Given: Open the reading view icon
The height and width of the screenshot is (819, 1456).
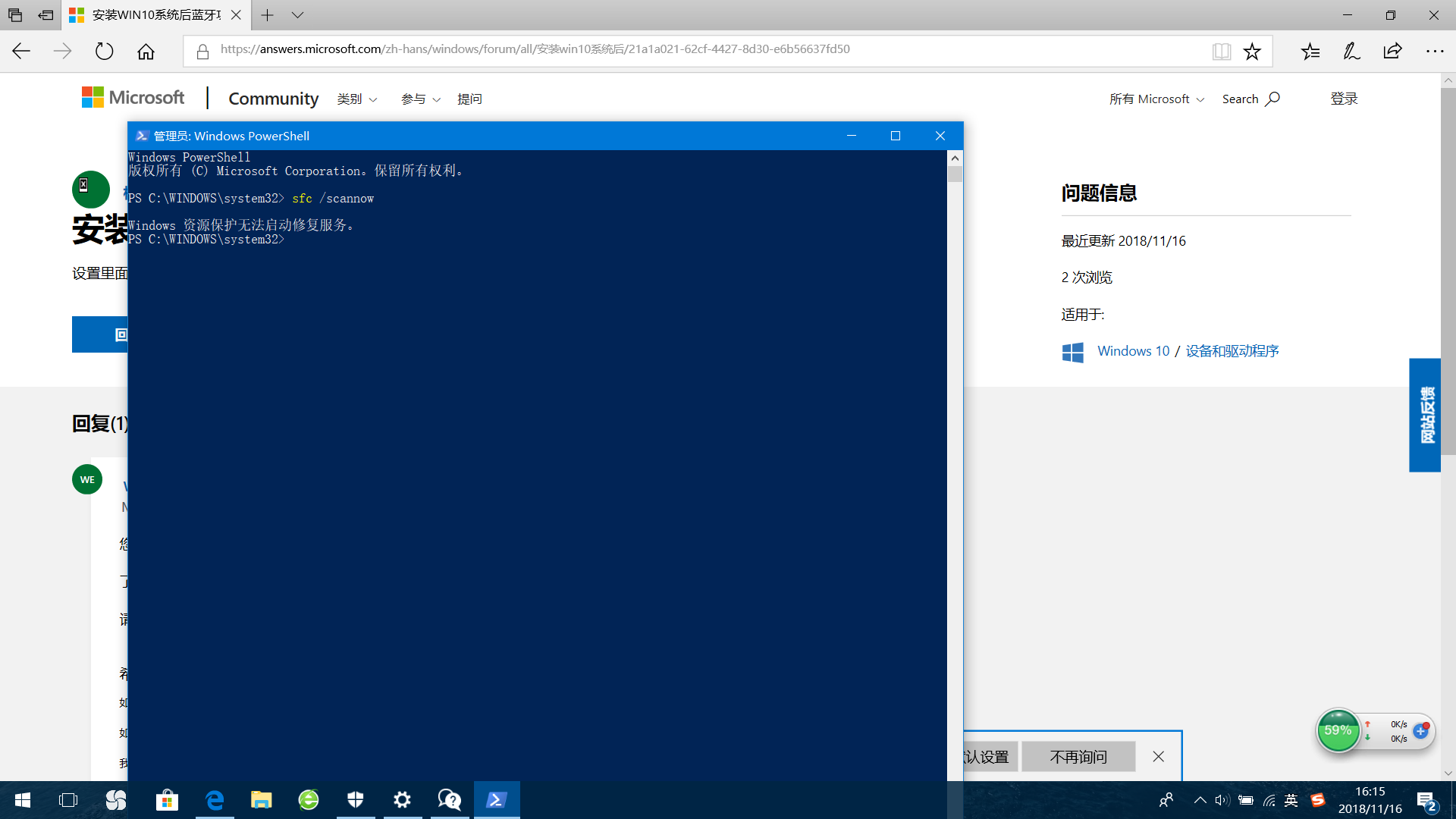Looking at the screenshot, I should pyautogui.click(x=1221, y=51).
